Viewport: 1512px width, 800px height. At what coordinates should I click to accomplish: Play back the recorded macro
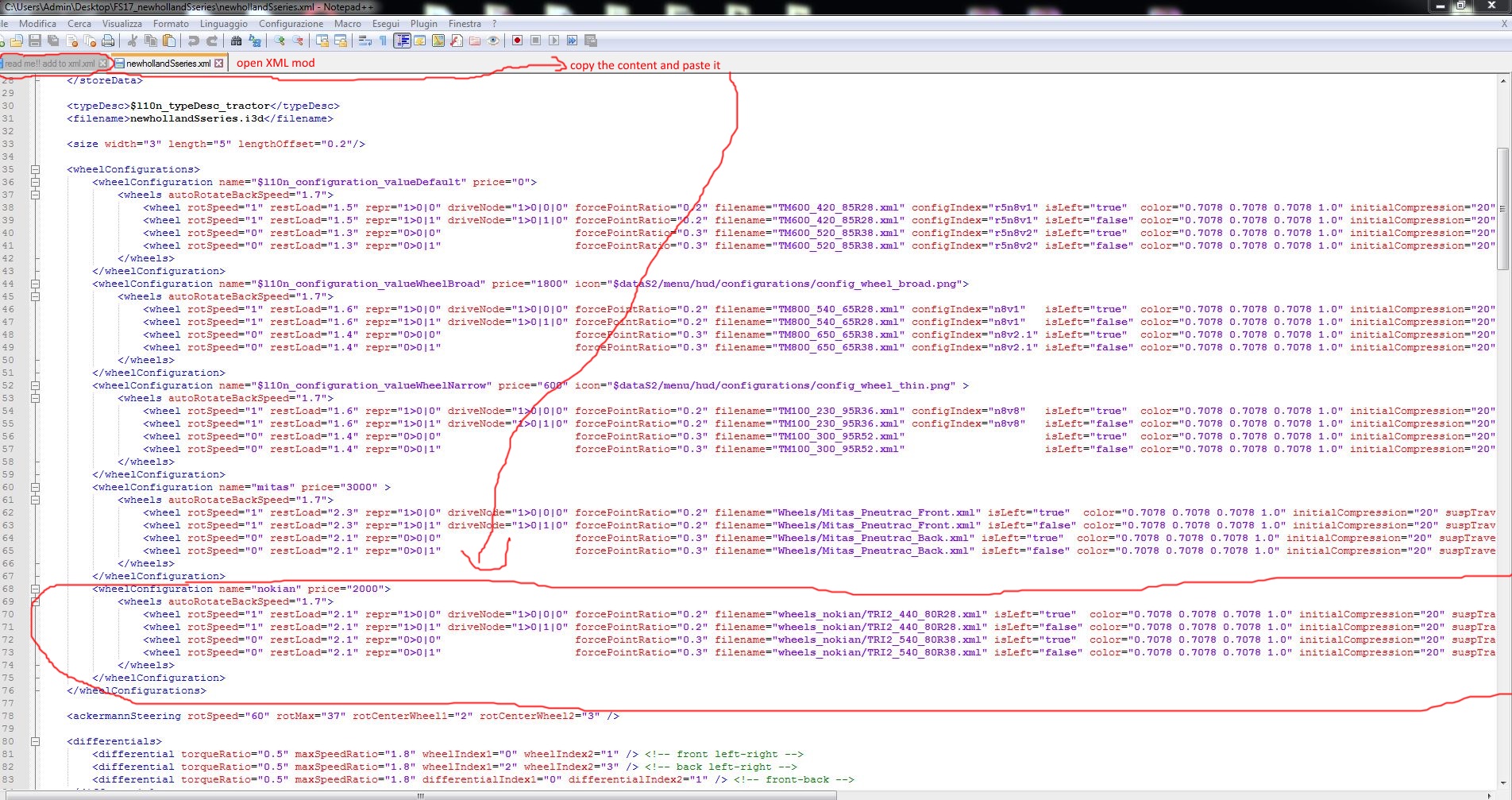tap(553, 41)
